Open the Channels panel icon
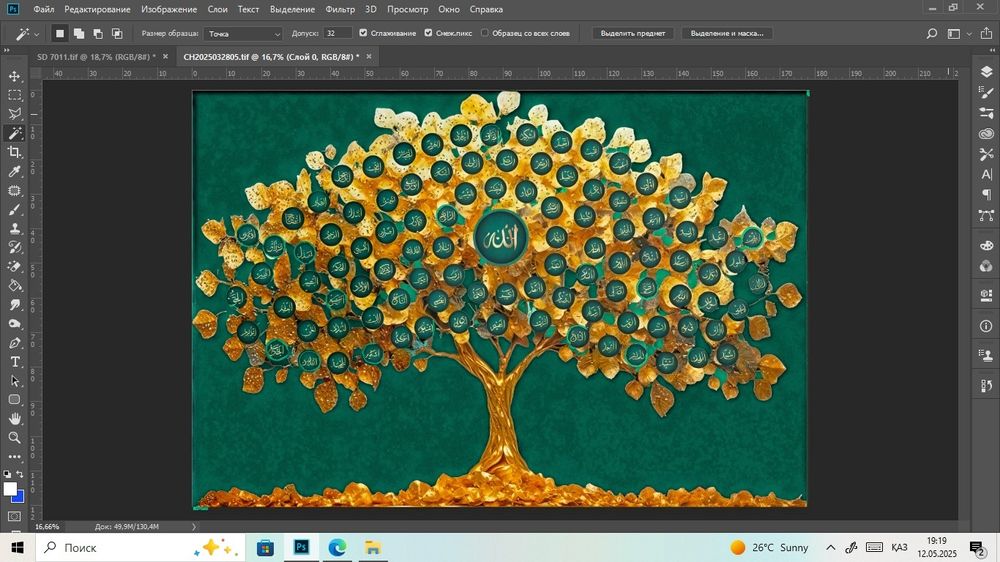 tap(986, 266)
